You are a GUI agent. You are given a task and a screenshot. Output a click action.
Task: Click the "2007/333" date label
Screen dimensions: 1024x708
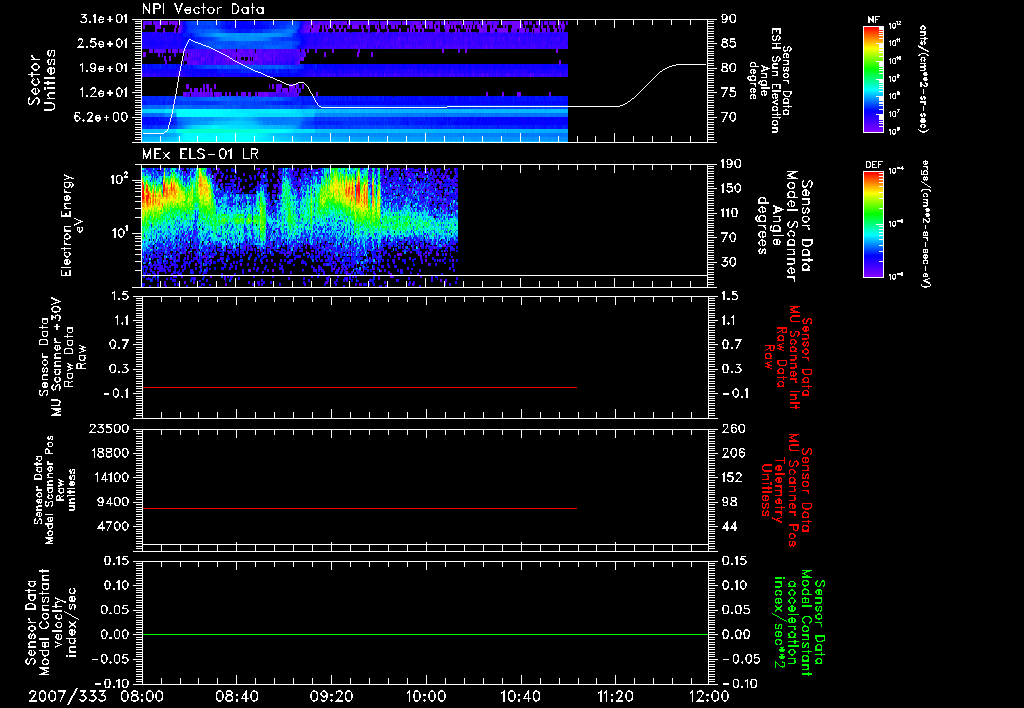(x=67, y=696)
